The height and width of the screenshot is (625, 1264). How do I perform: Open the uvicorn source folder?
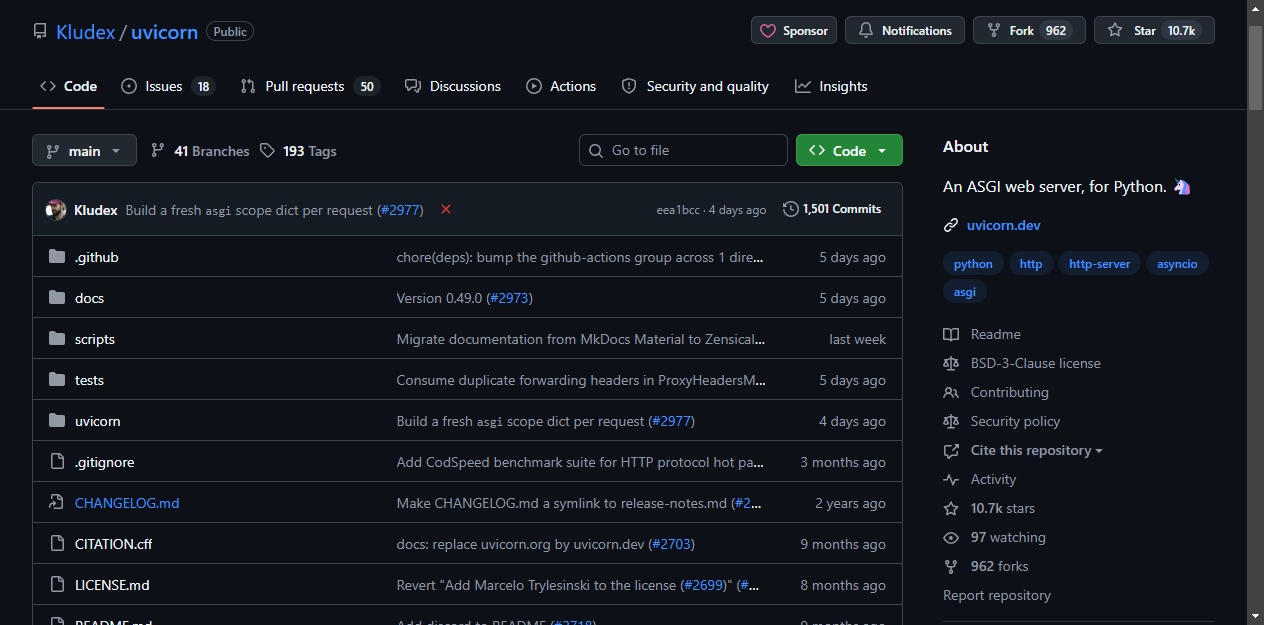tap(98, 421)
